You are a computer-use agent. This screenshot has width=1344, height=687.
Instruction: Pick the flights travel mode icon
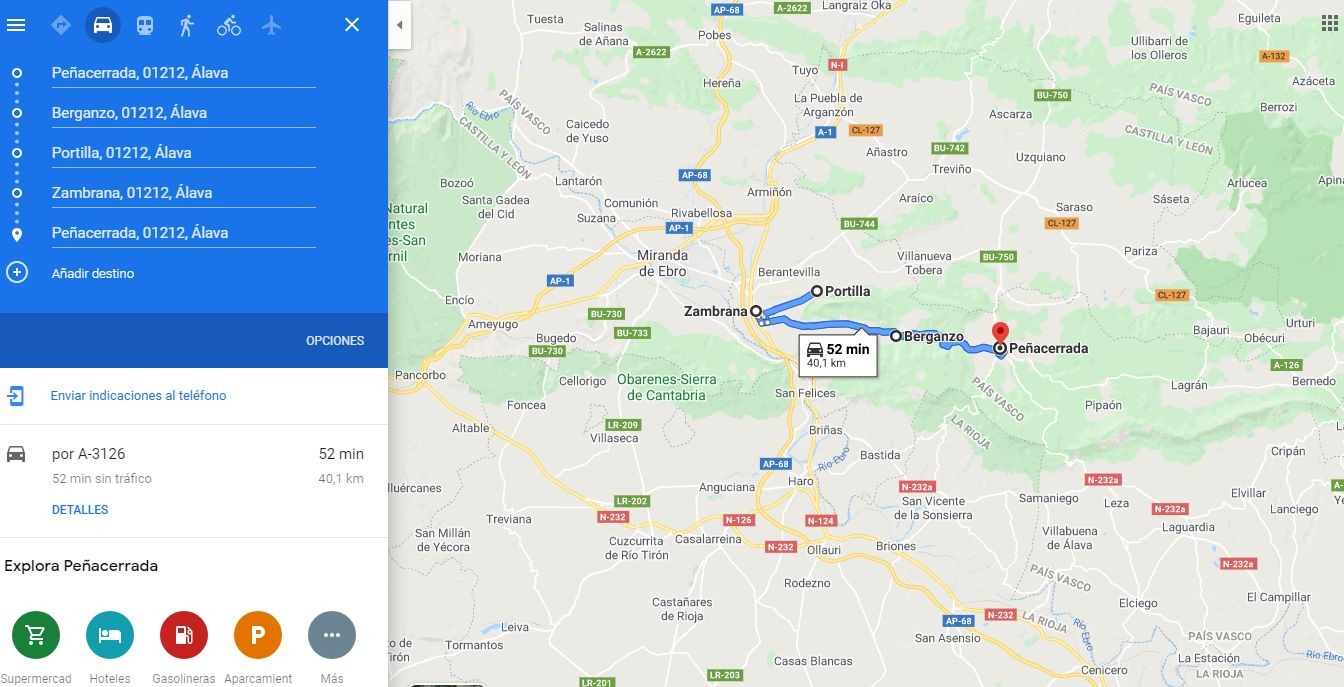point(271,25)
